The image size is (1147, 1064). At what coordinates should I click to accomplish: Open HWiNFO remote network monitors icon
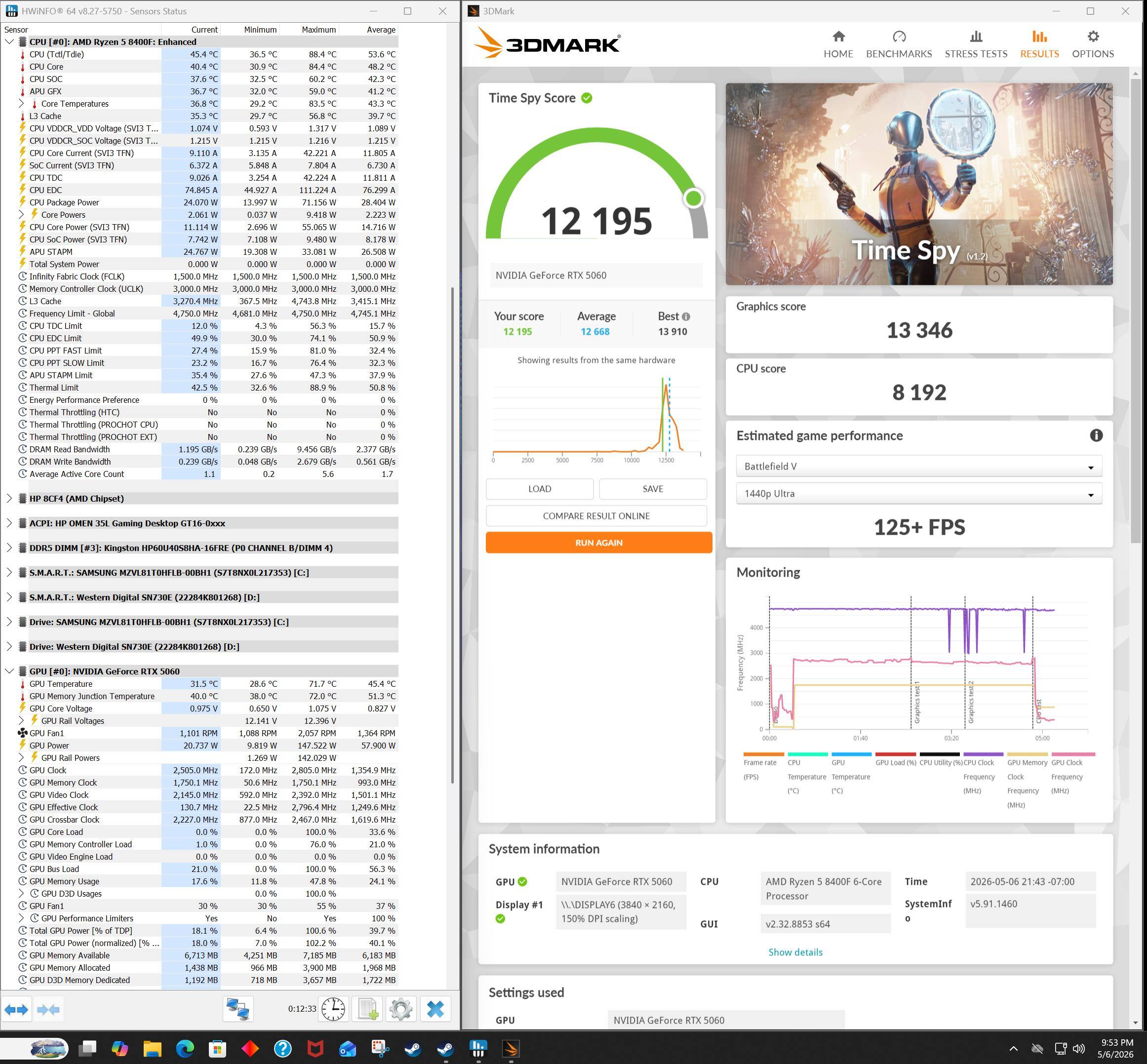pos(238,1009)
